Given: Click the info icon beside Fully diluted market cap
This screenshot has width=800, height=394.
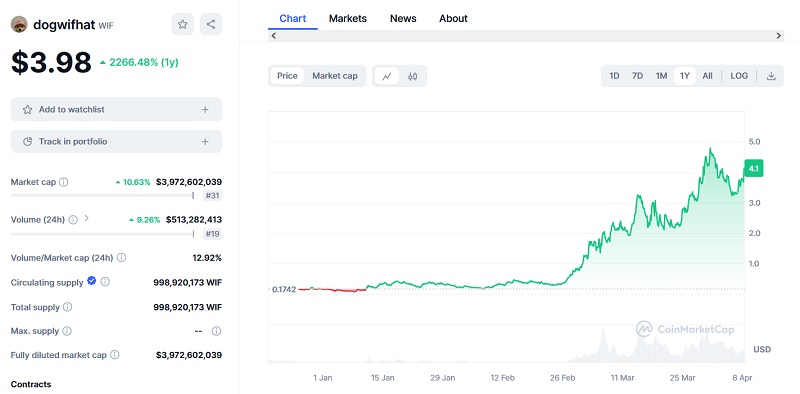Looking at the screenshot, I should (x=115, y=355).
